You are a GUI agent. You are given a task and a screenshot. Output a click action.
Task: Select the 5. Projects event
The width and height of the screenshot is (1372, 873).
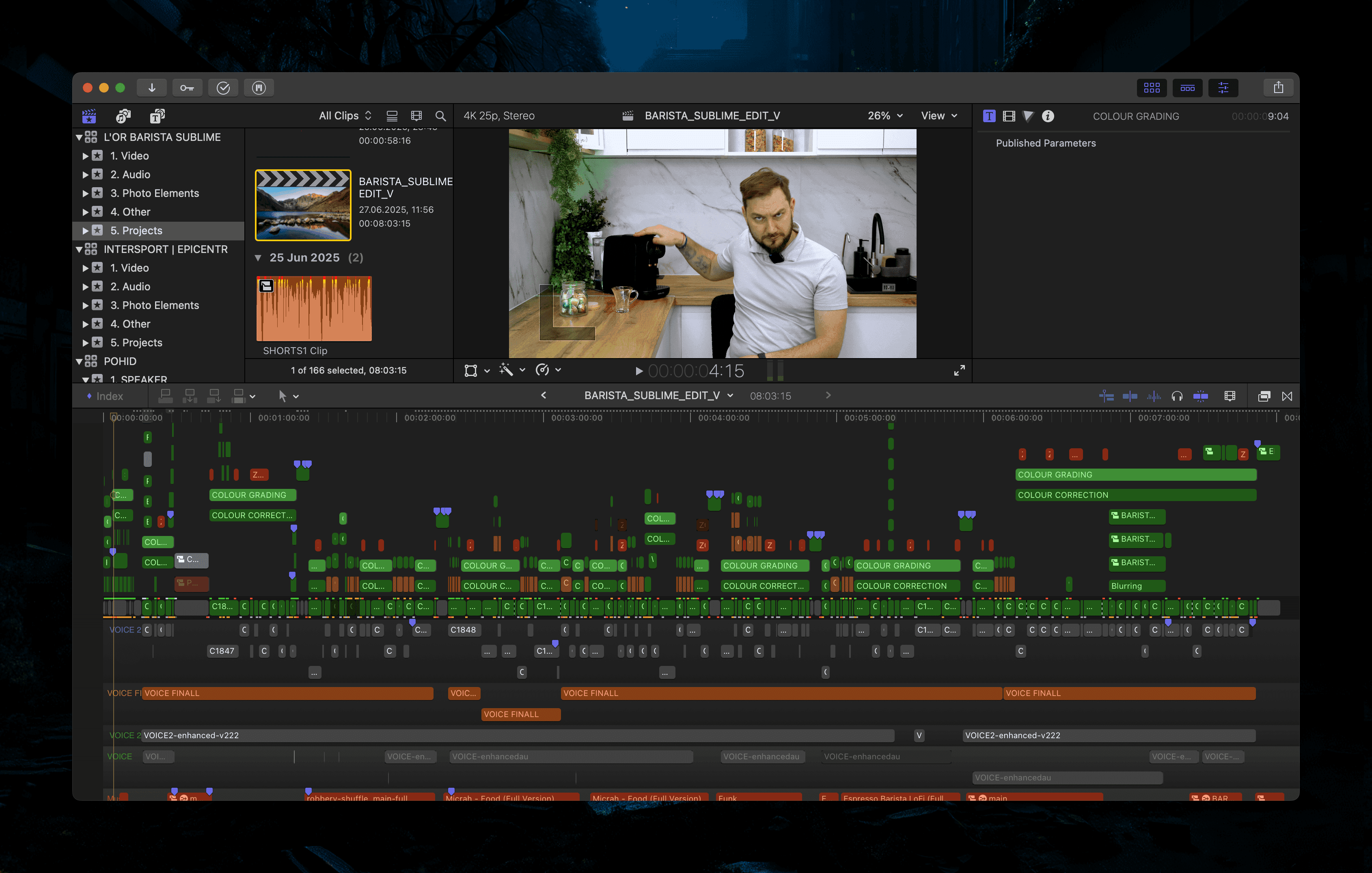[136, 231]
